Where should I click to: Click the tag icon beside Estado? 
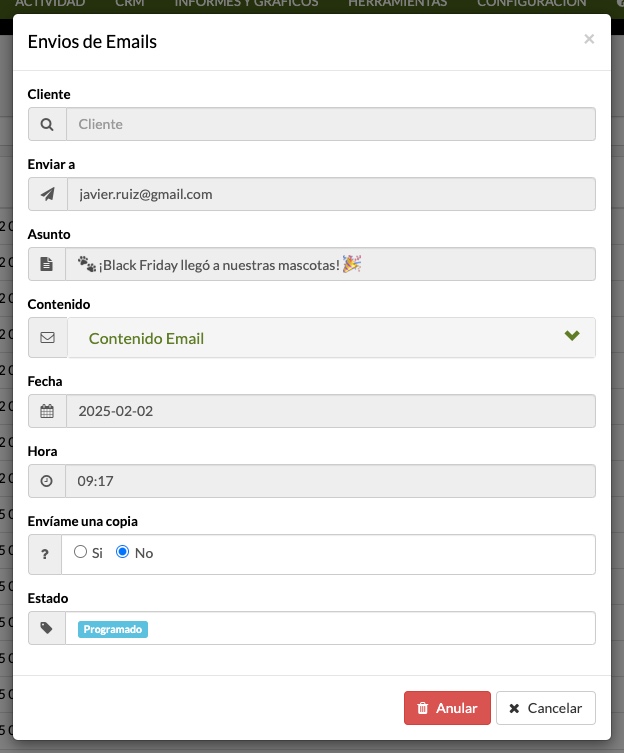(47, 628)
